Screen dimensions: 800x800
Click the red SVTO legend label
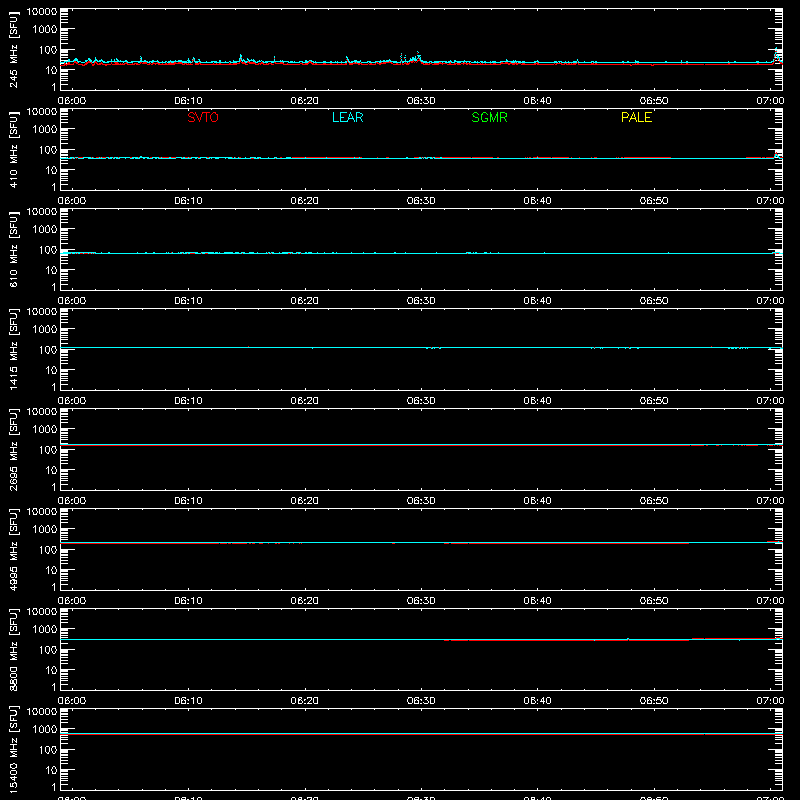[x=203, y=117]
